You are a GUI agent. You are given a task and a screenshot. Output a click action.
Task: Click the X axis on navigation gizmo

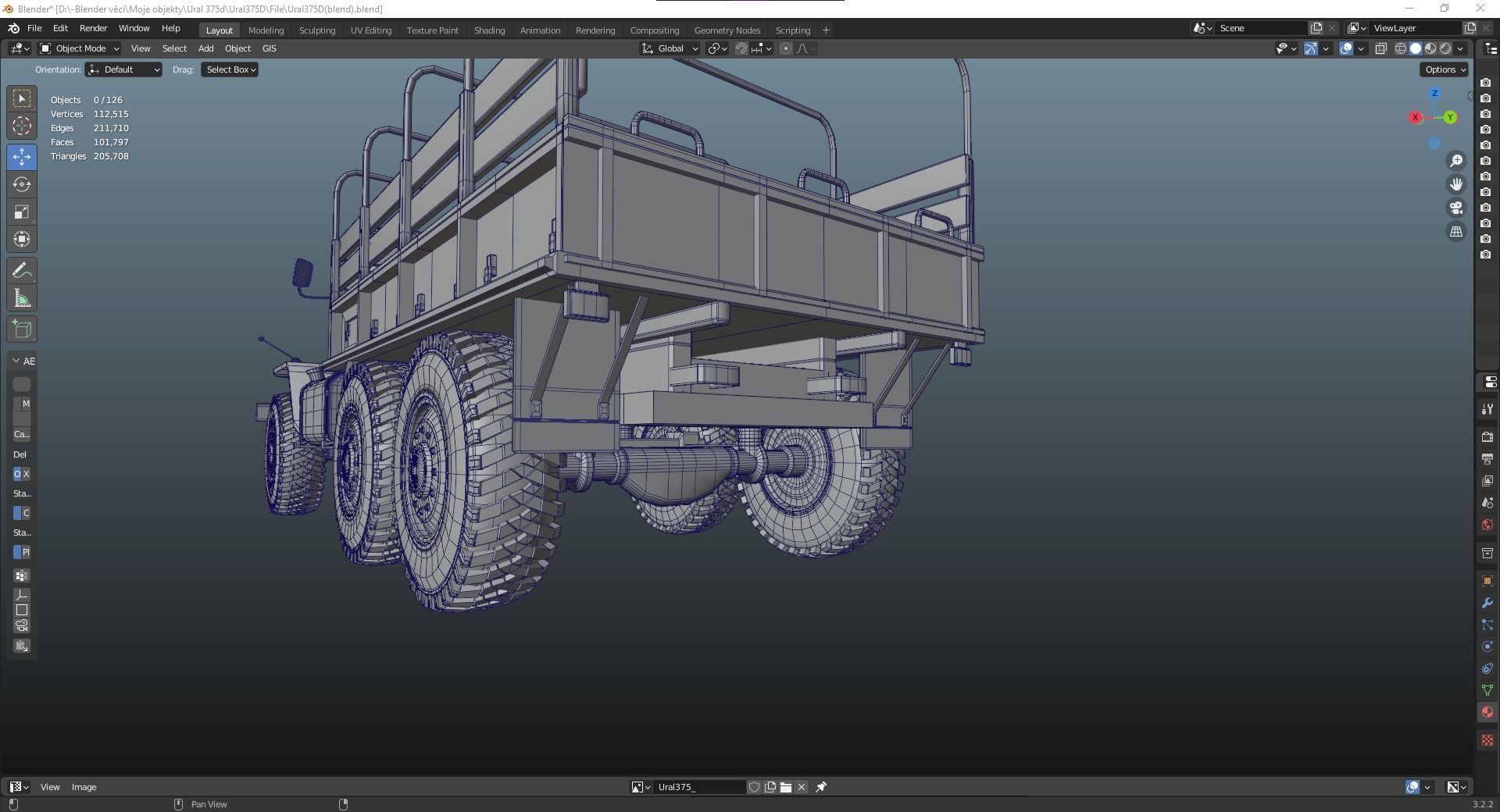coord(1416,117)
